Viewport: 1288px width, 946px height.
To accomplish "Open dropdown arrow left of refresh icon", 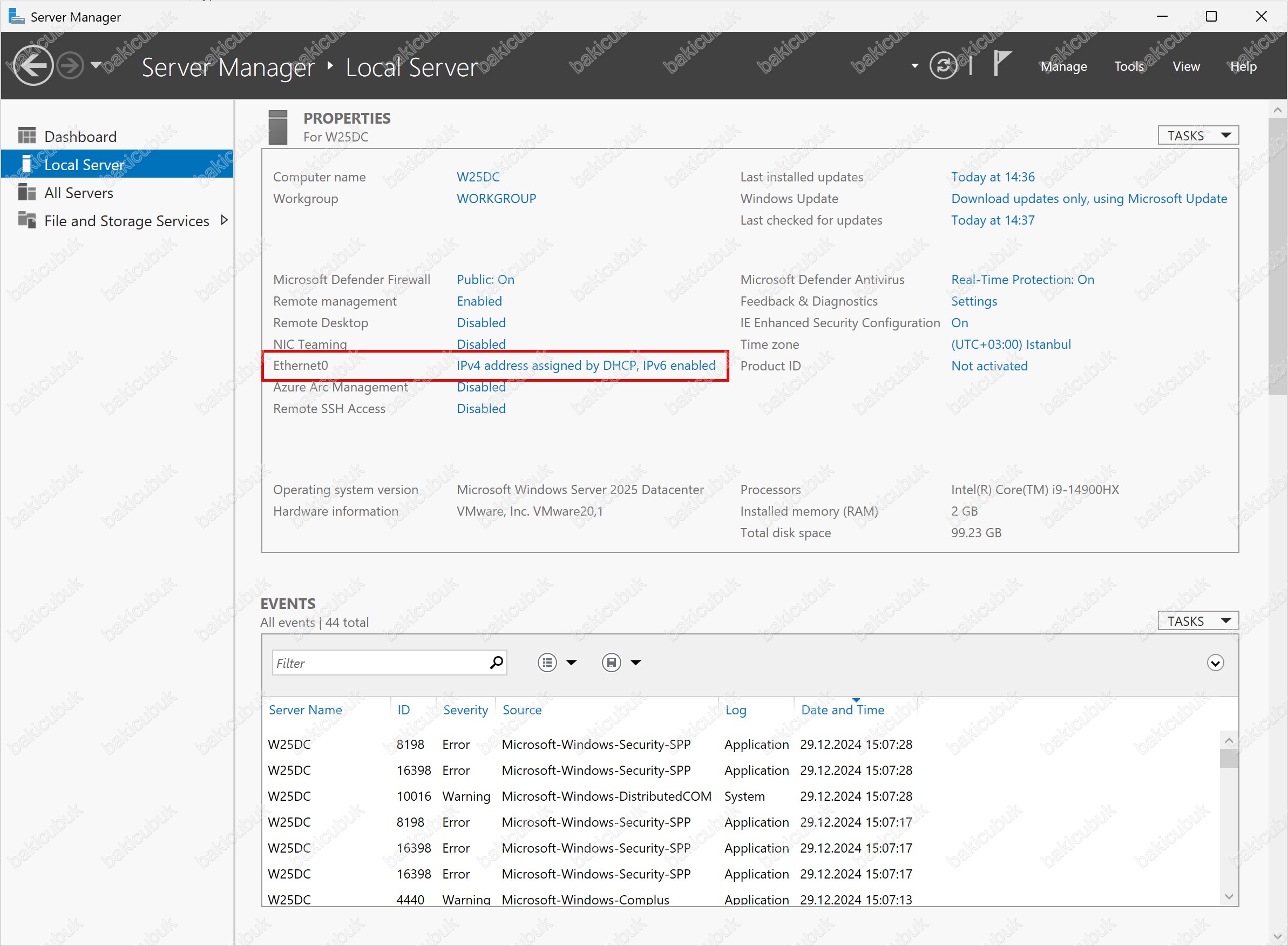I will tap(915, 66).
